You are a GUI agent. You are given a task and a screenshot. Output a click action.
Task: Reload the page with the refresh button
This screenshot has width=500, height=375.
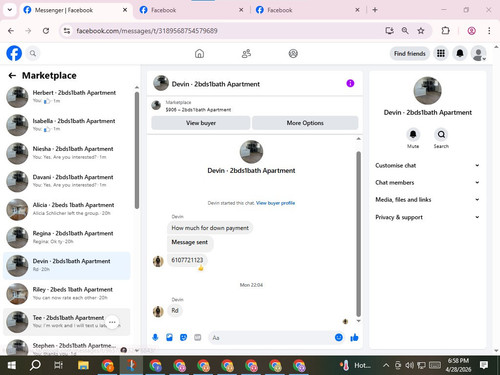(46, 31)
